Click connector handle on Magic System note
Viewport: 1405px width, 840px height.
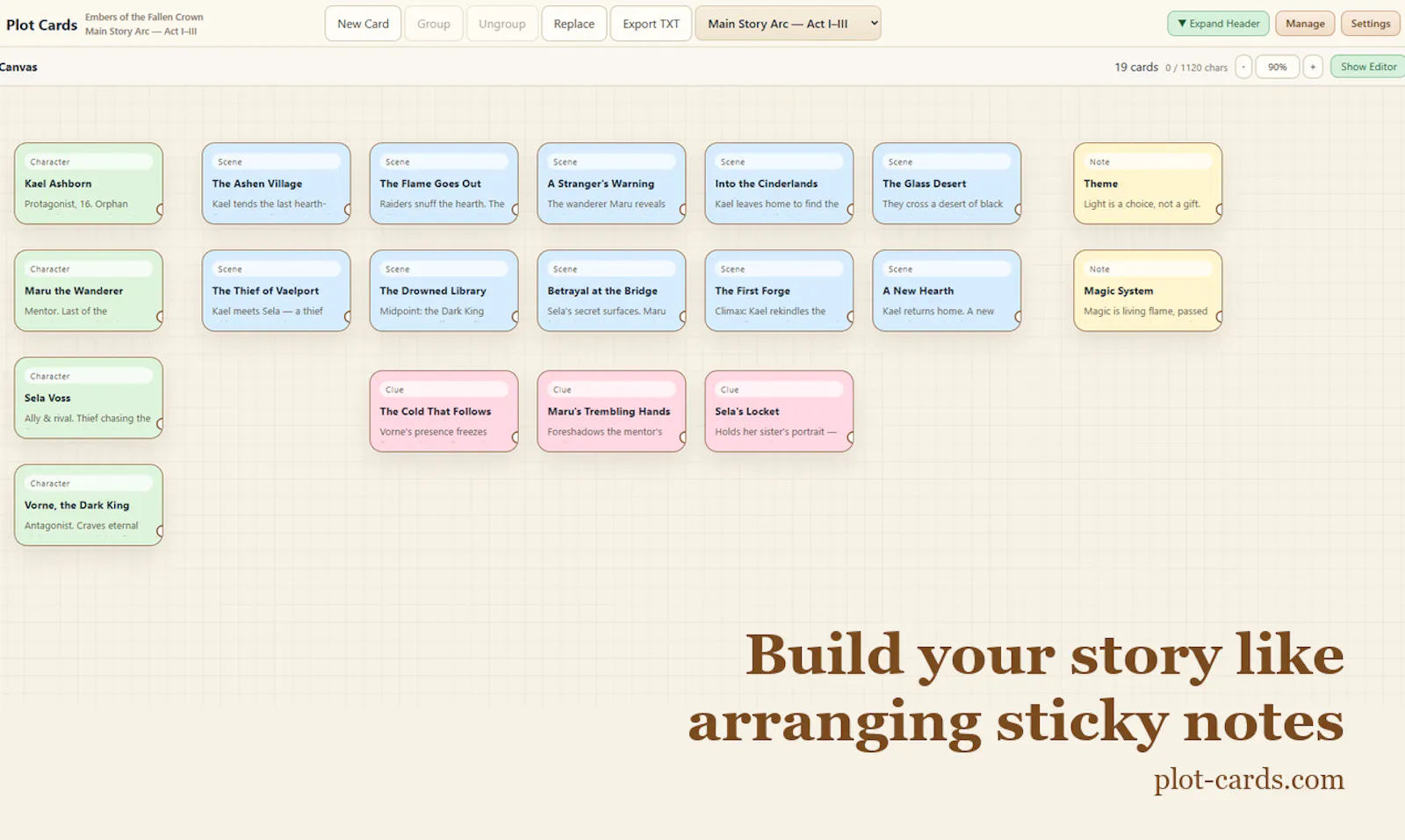coord(1221,317)
